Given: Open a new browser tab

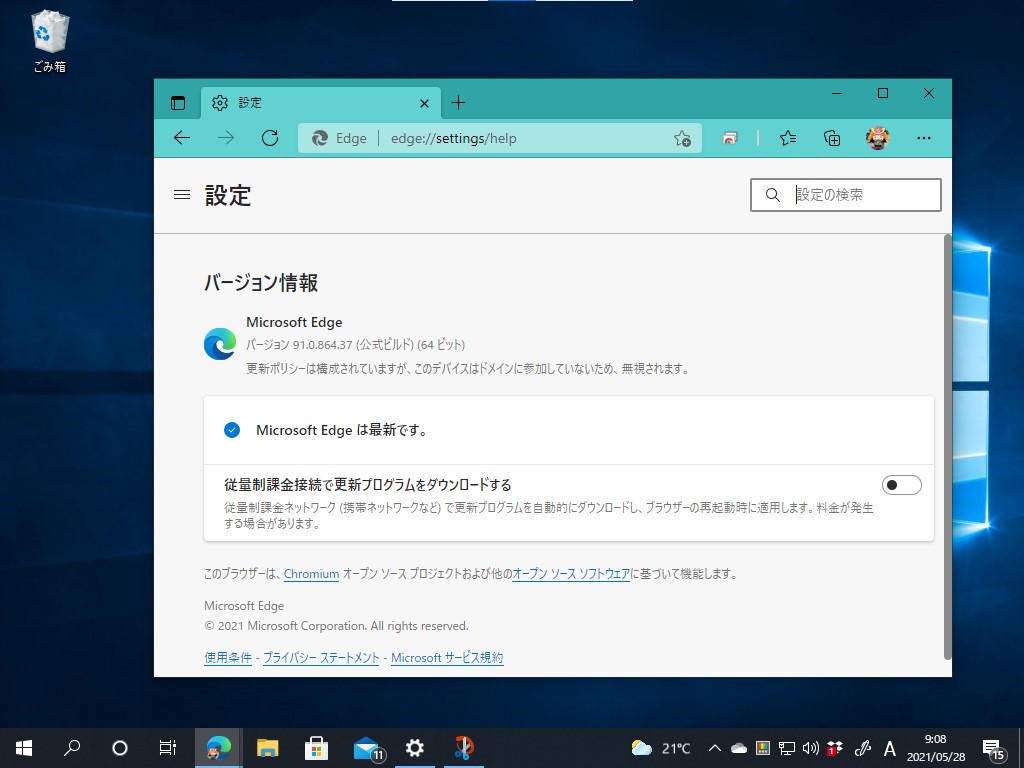Looking at the screenshot, I should (x=458, y=102).
